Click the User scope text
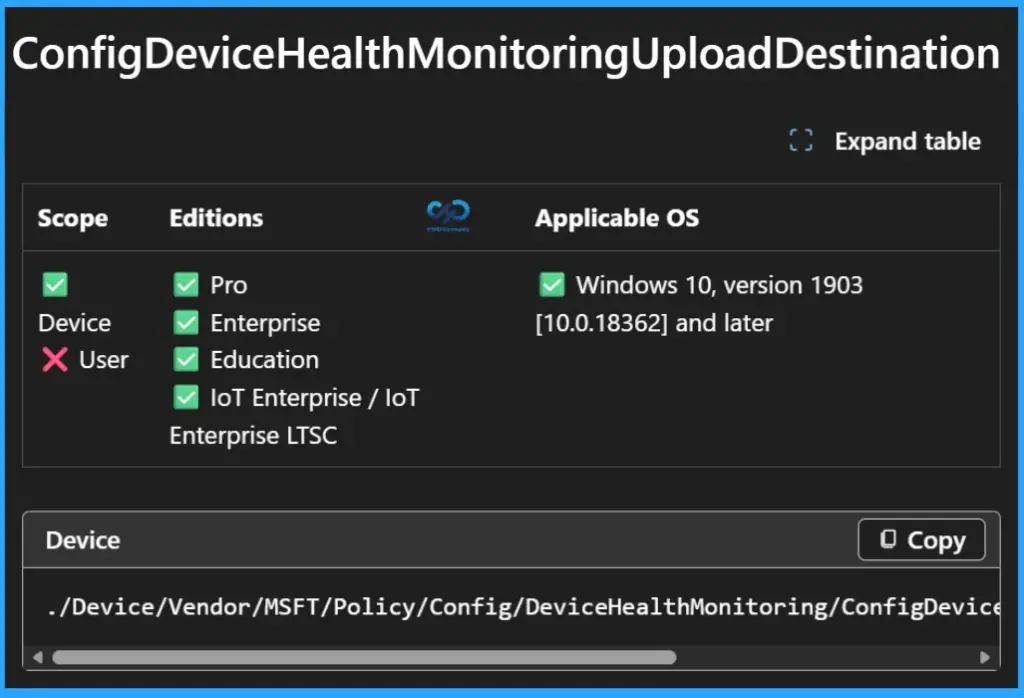 104,360
